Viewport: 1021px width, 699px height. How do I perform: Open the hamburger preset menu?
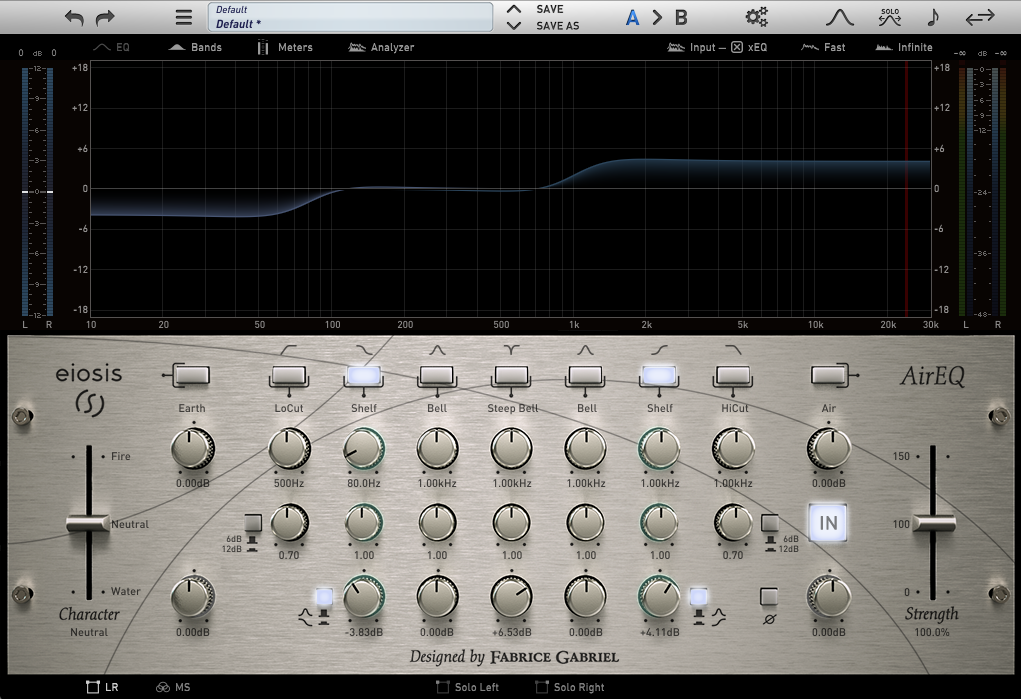[183, 17]
